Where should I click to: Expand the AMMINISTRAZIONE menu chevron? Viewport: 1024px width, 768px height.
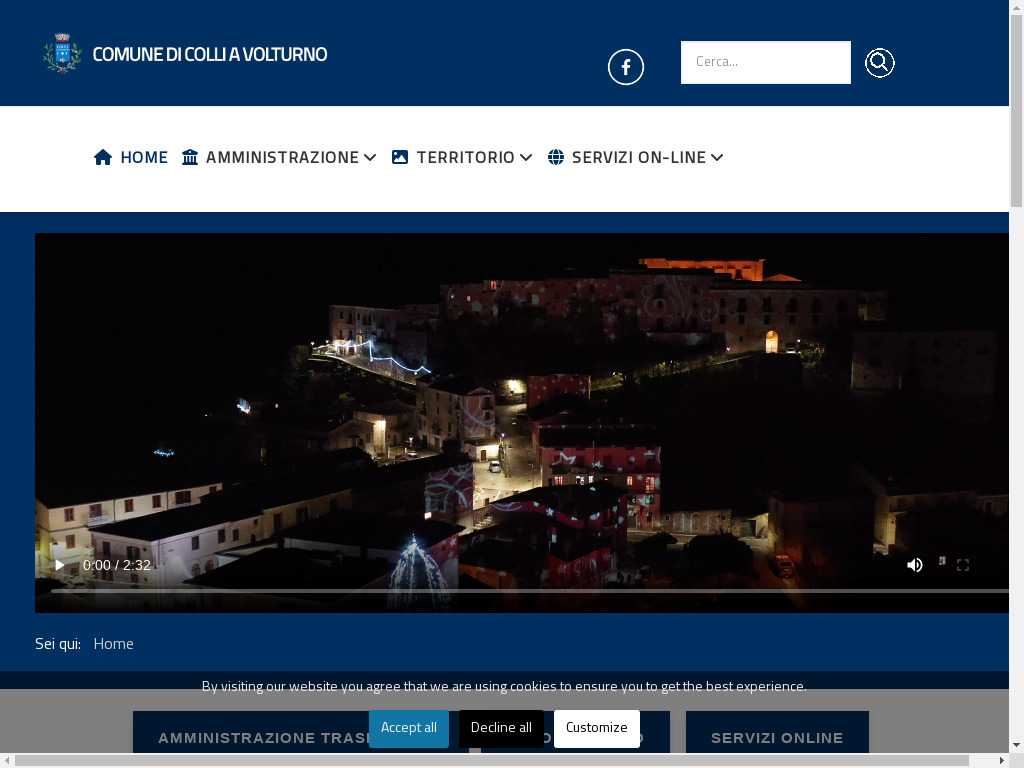pos(370,157)
